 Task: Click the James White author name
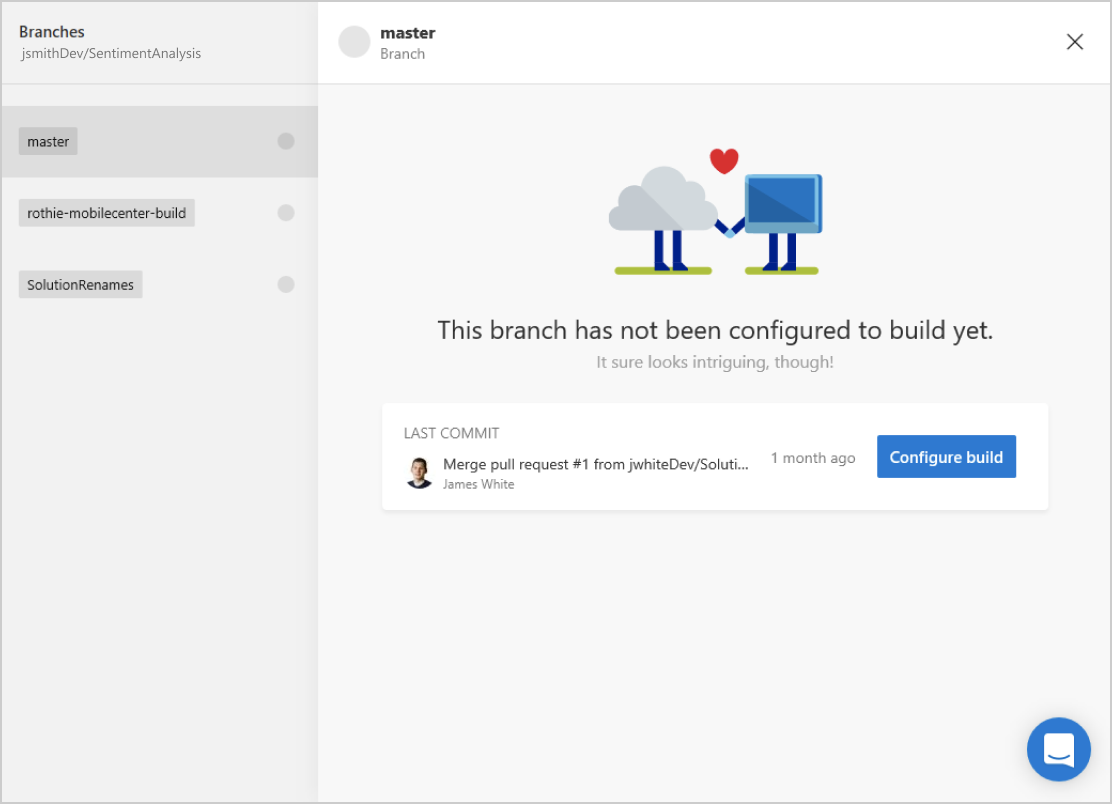coord(479,484)
